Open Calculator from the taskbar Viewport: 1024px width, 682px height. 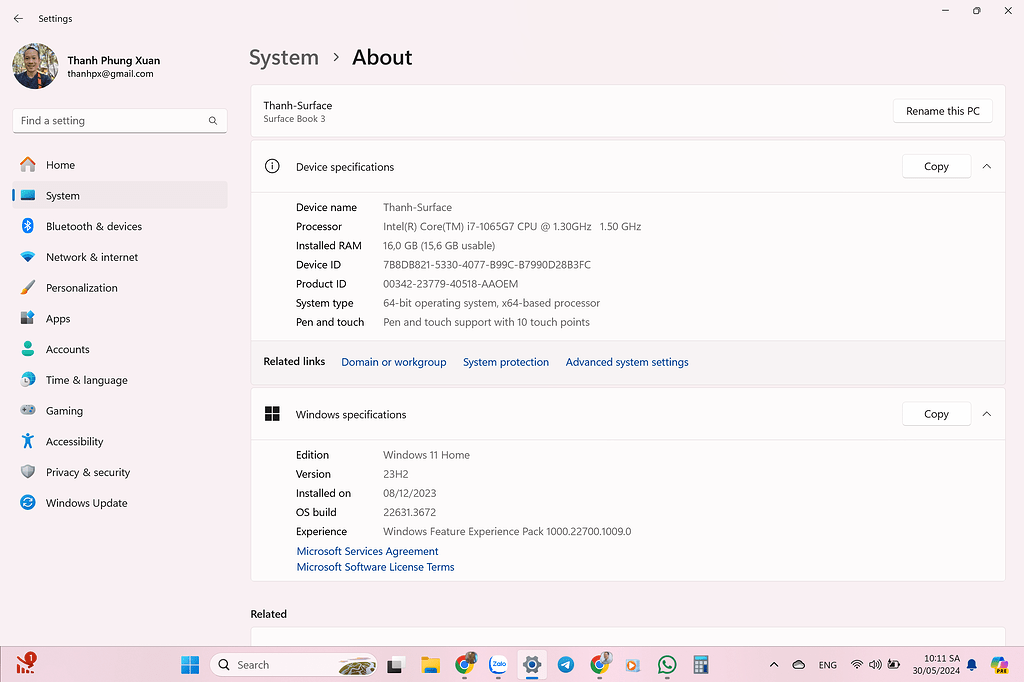(701, 665)
